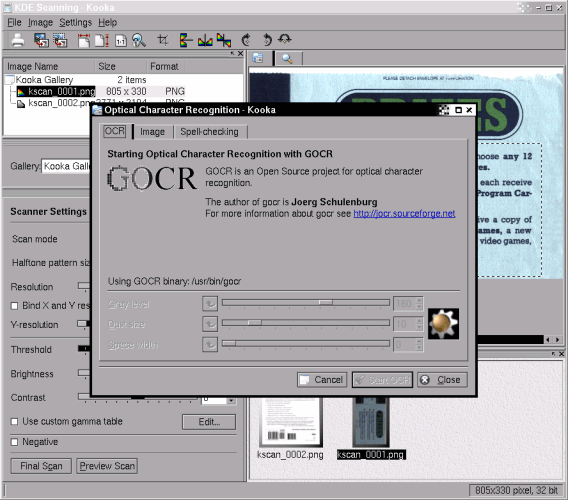The width and height of the screenshot is (568, 500).
Task: Click the Edit... gamma table button
Action: pyautogui.click(x=209, y=422)
